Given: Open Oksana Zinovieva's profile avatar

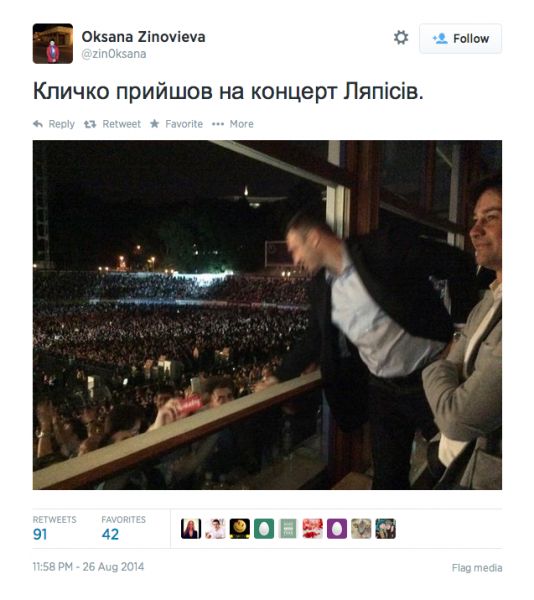Looking at the screenshot, I should [x=53, y=43].
